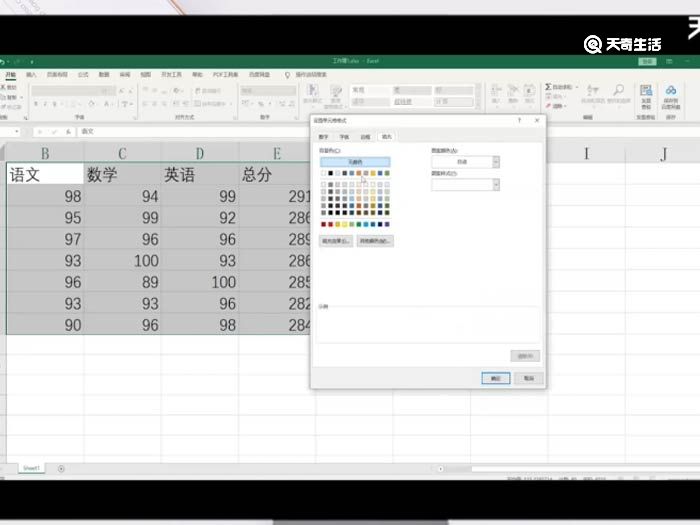700x525 pixels.
Task: Click the dialog help question mark
Action: click(519, 121)
